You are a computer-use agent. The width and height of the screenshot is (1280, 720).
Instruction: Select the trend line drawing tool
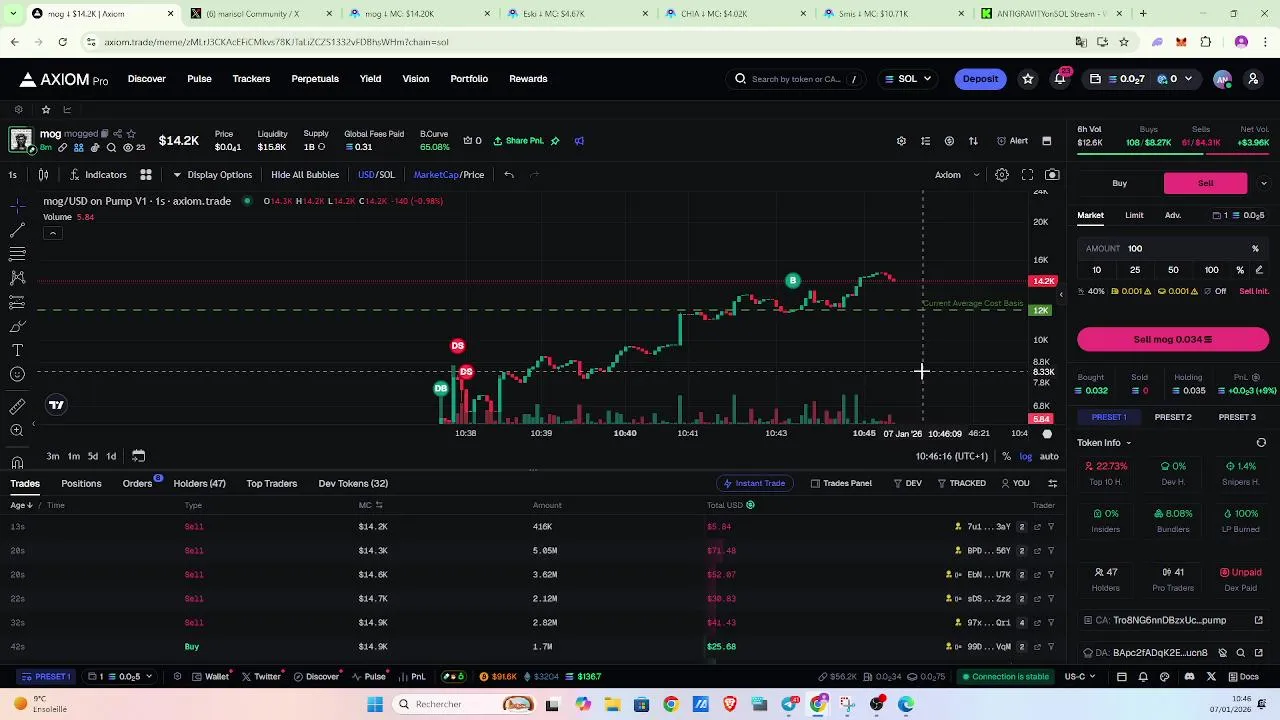[x=17, y=229]
